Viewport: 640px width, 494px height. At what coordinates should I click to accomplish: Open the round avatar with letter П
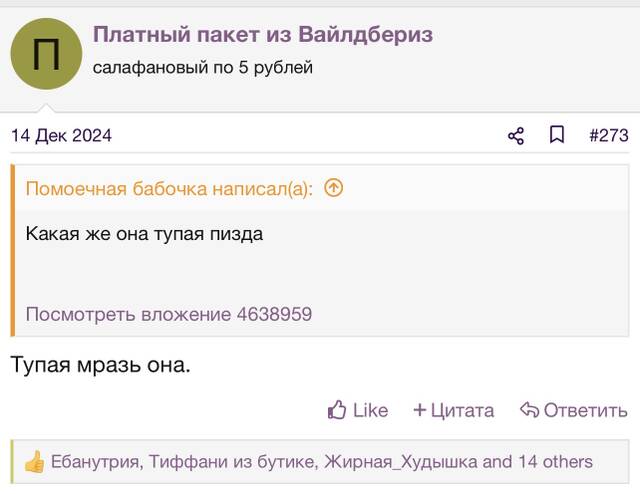(46, 53)
